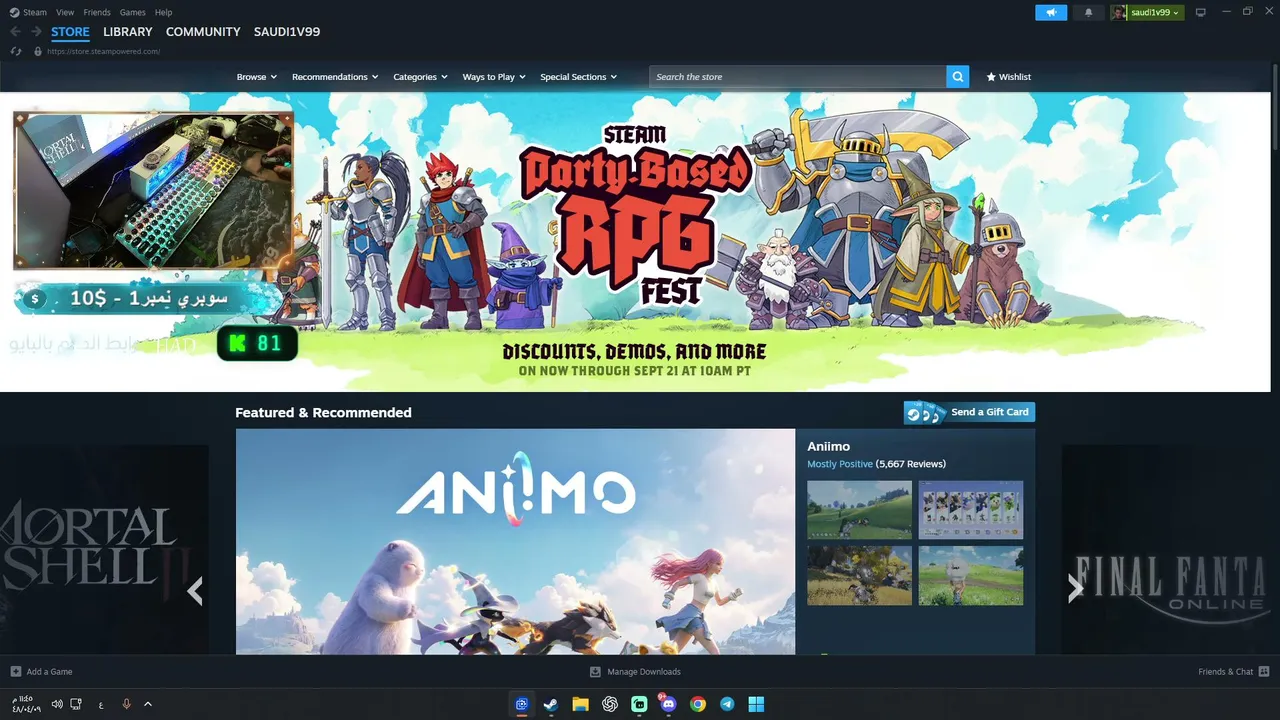Image resolution: width=1280 pixels, height=720 pixels.
Task: Open the SAUDI1V99 profile tab
Action: pos(287,32)
